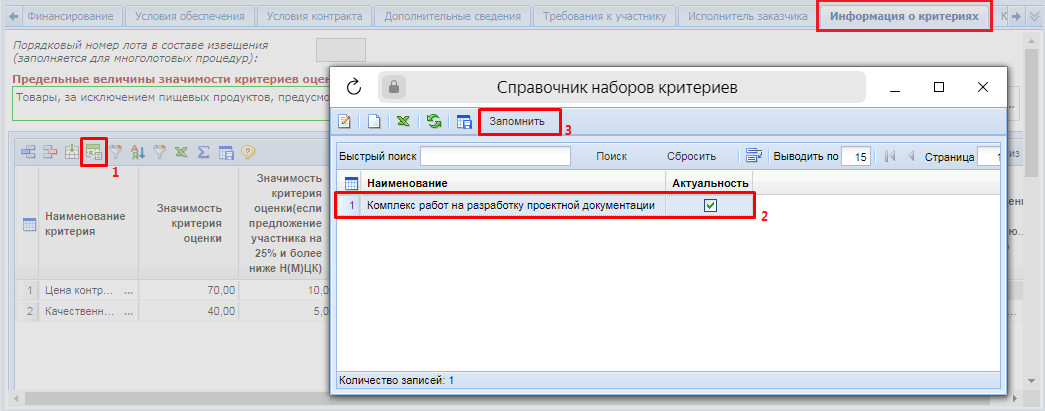Focus the Быстрый поиск input field
1045x411 pixels.
pyautogui.click(x=495, y=156)
